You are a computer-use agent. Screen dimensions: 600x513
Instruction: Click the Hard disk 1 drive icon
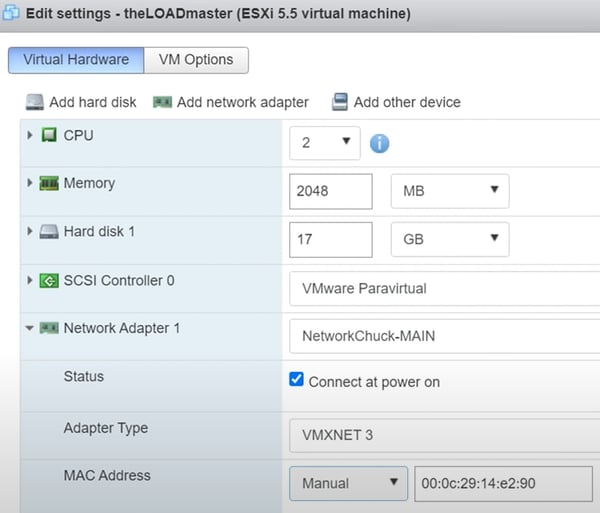coord(49,232)
